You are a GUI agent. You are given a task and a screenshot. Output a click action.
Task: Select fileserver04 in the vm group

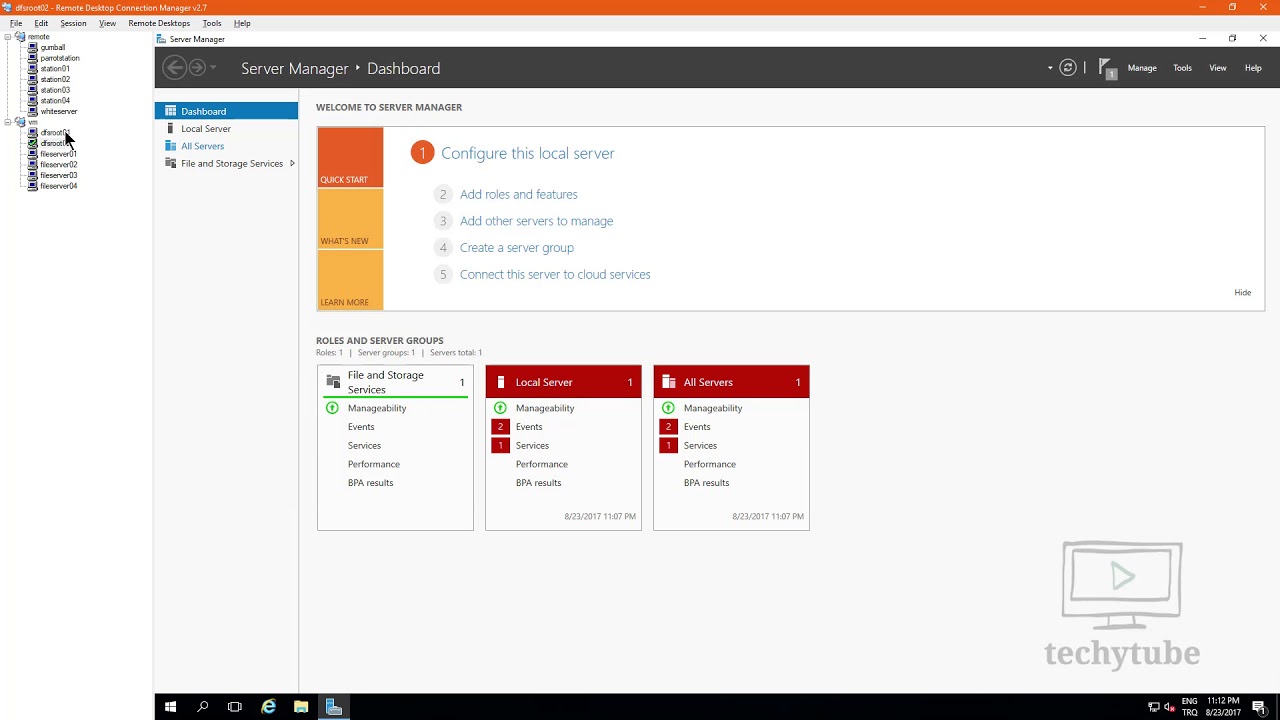pos(58,186)
